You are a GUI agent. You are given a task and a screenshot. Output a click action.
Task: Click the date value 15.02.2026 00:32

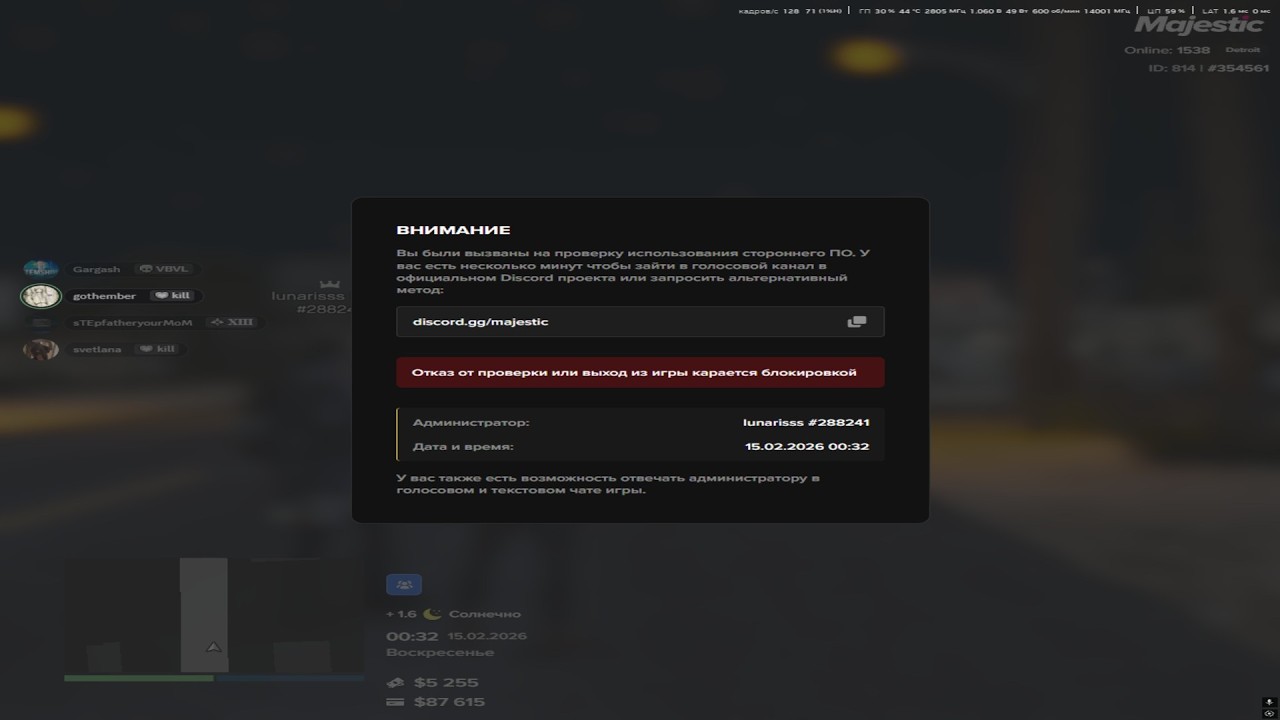[807, 447]
